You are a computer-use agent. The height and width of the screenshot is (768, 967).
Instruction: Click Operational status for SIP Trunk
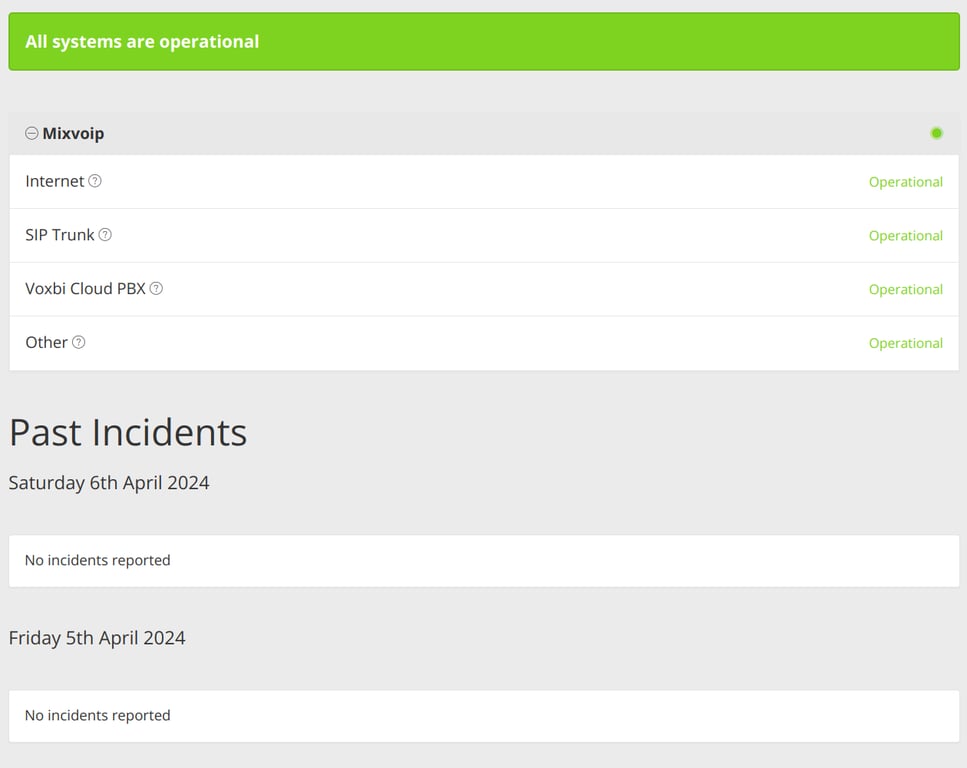point(905,236)
